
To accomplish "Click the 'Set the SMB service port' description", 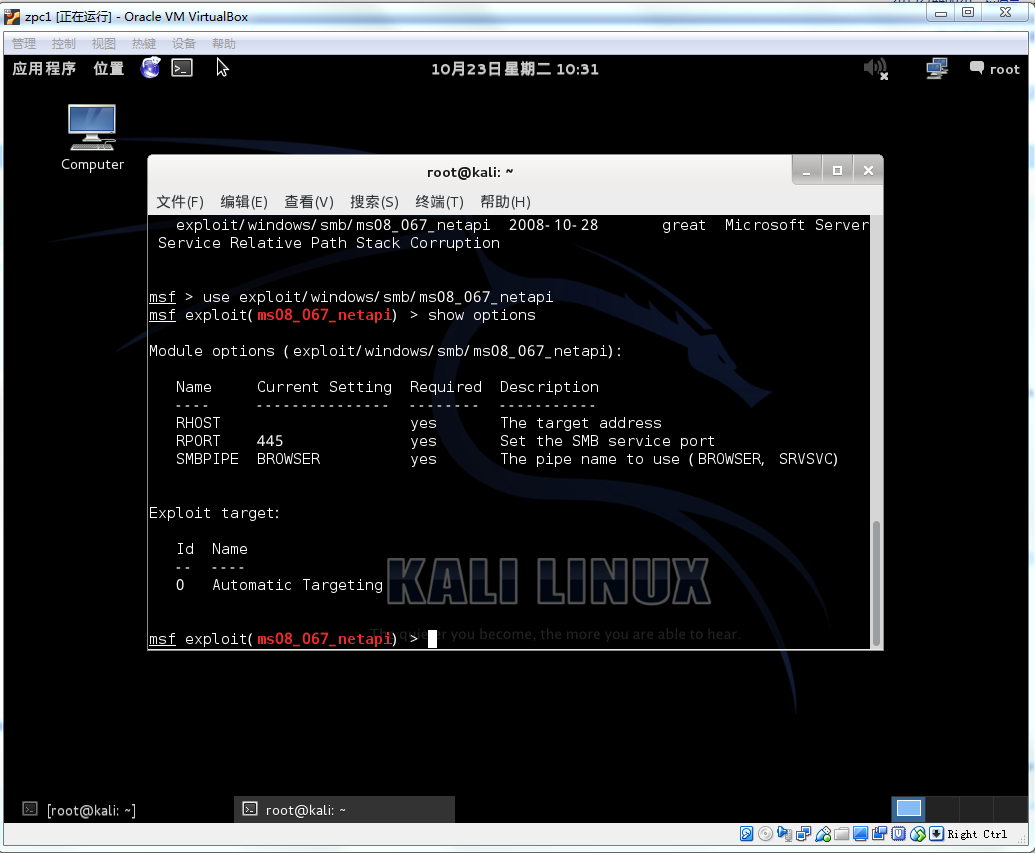I will coord(607,441).
